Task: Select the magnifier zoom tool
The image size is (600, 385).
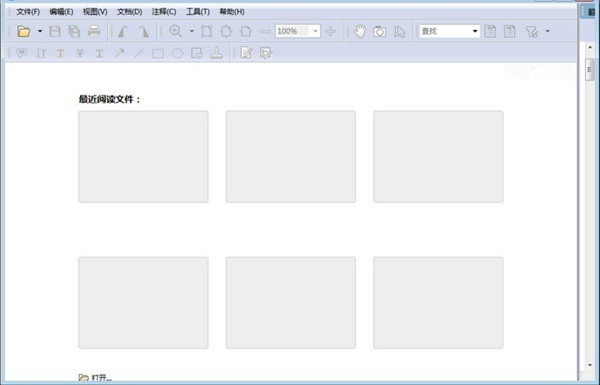Action: coord(176,31)
